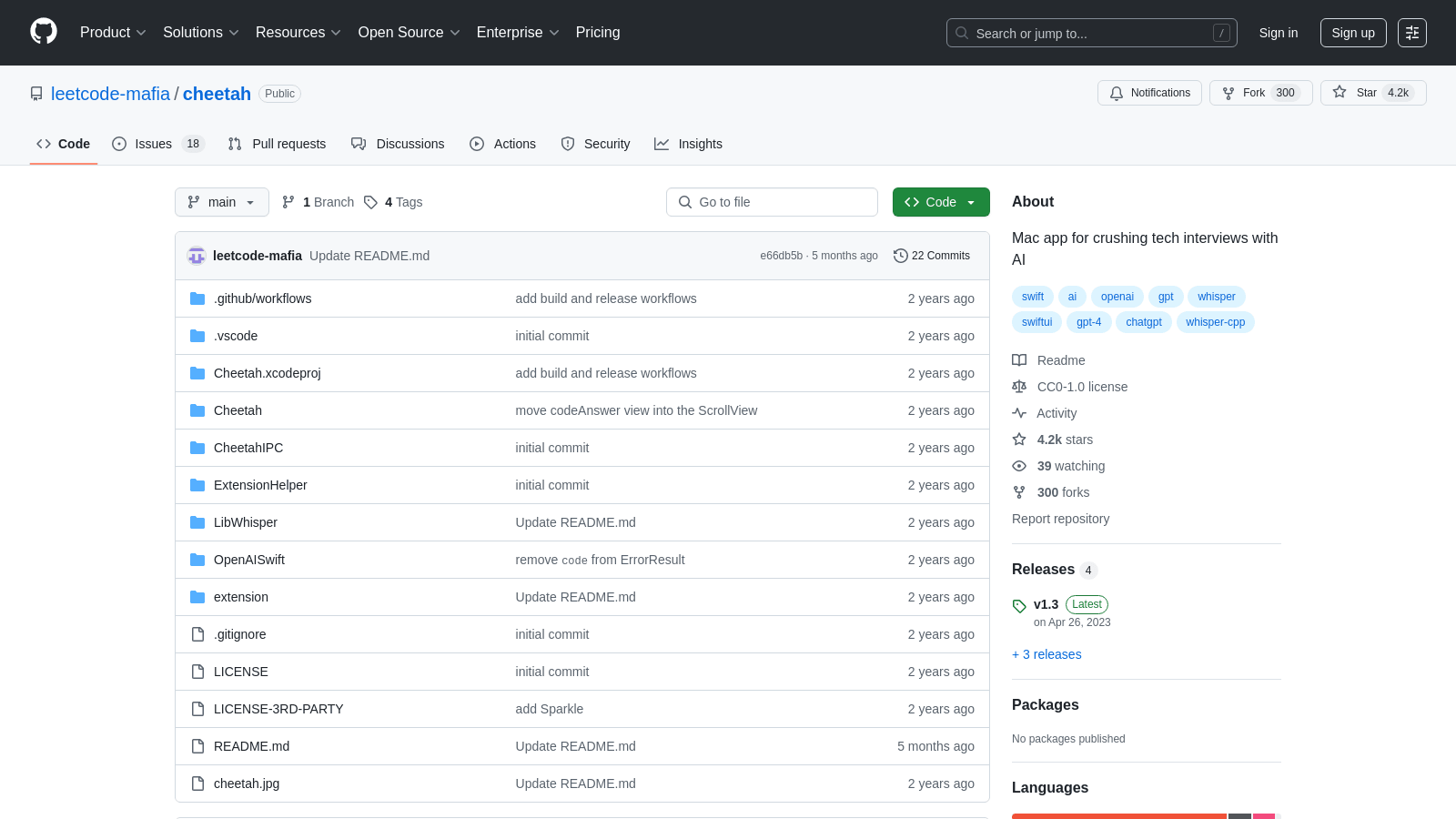The width and height of the screenshot is (1456, 819).
Task: Click the file icon next to cheetah.jpg
Action: (x=197, y=784)
